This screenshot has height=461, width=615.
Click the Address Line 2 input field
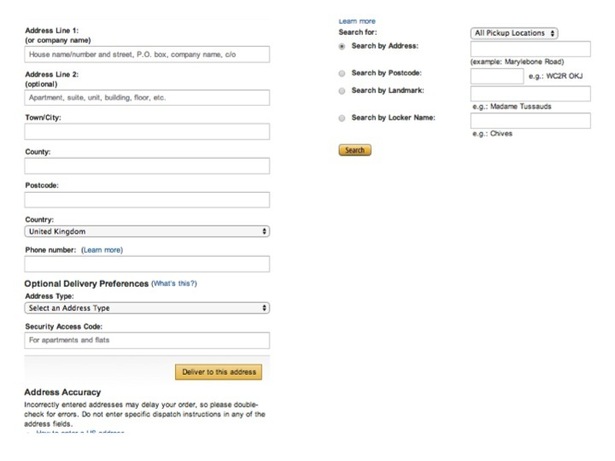(147, 98)
